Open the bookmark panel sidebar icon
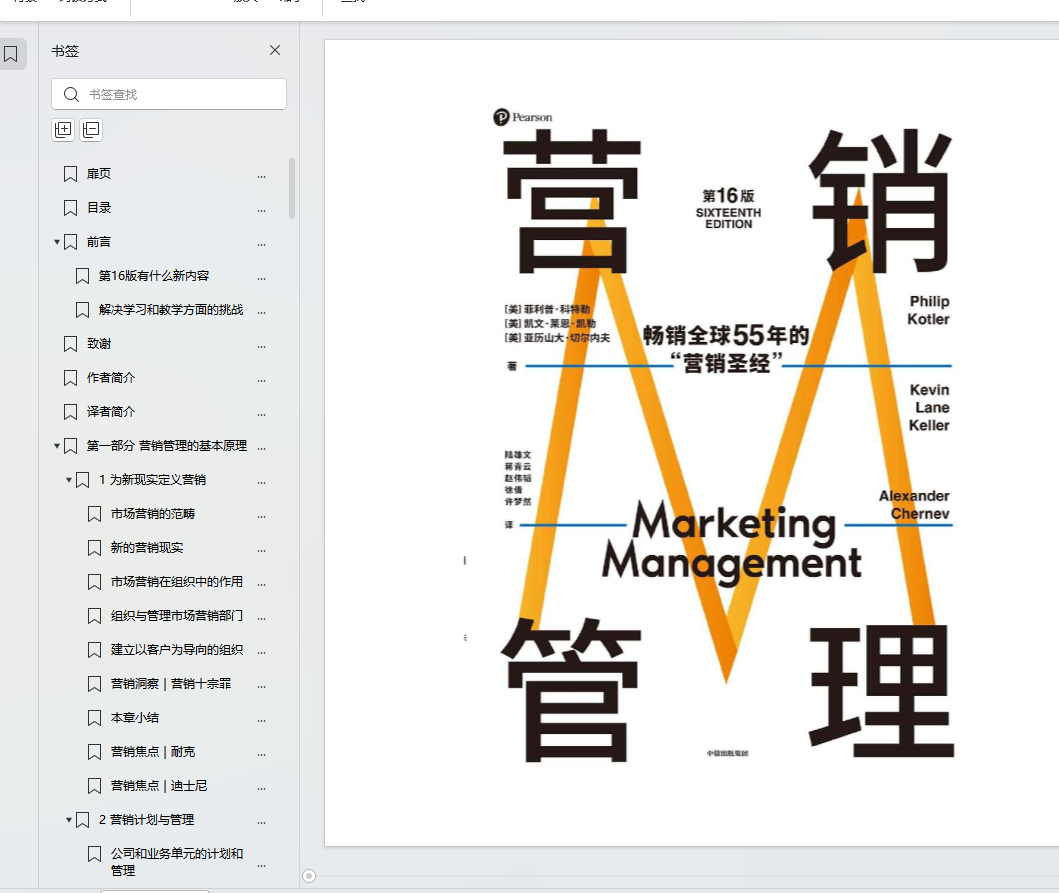This screenshot has width=1059, height=893. [11, 54]
